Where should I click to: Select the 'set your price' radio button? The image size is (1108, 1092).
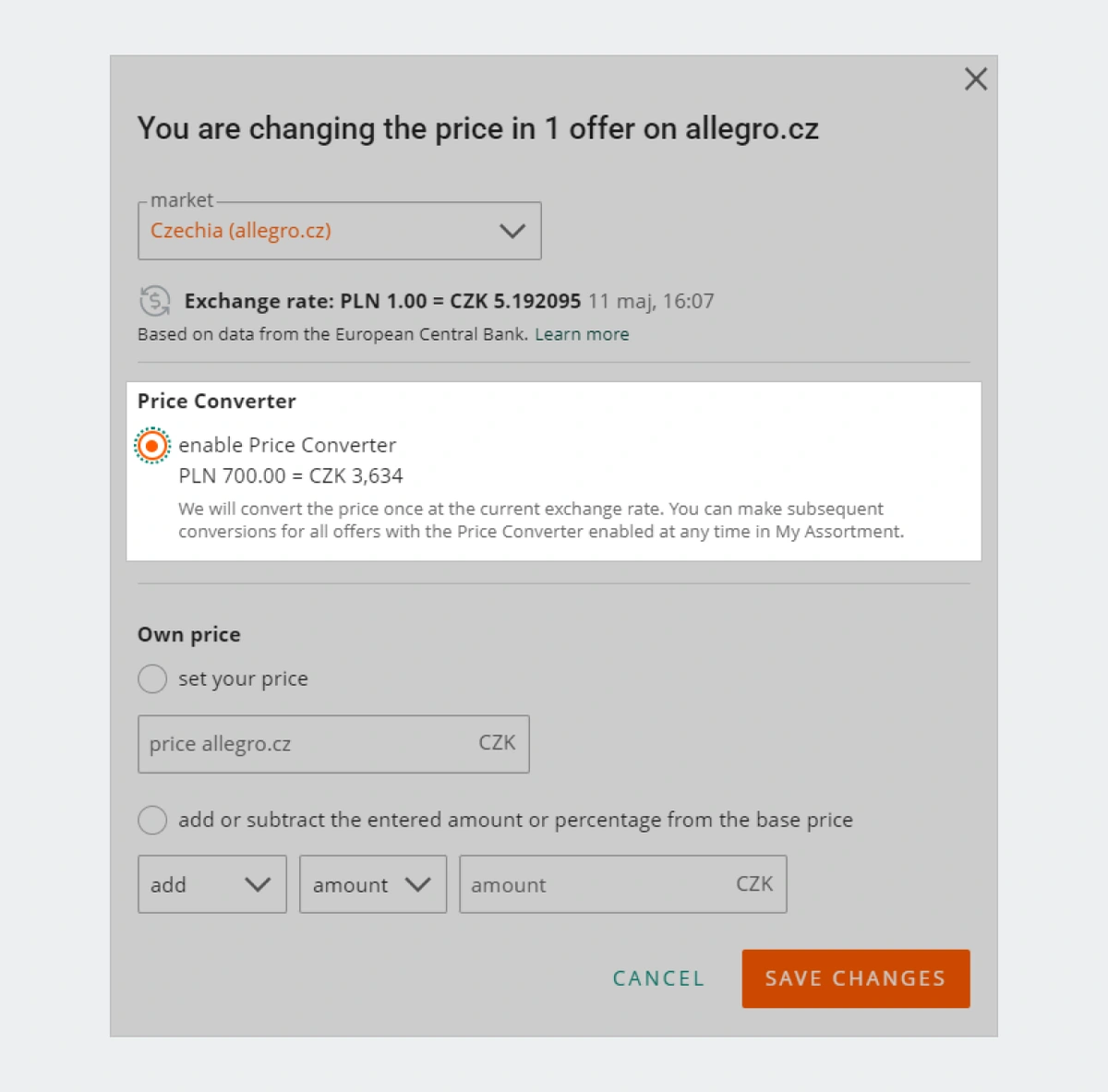click(x=152, y=679)
